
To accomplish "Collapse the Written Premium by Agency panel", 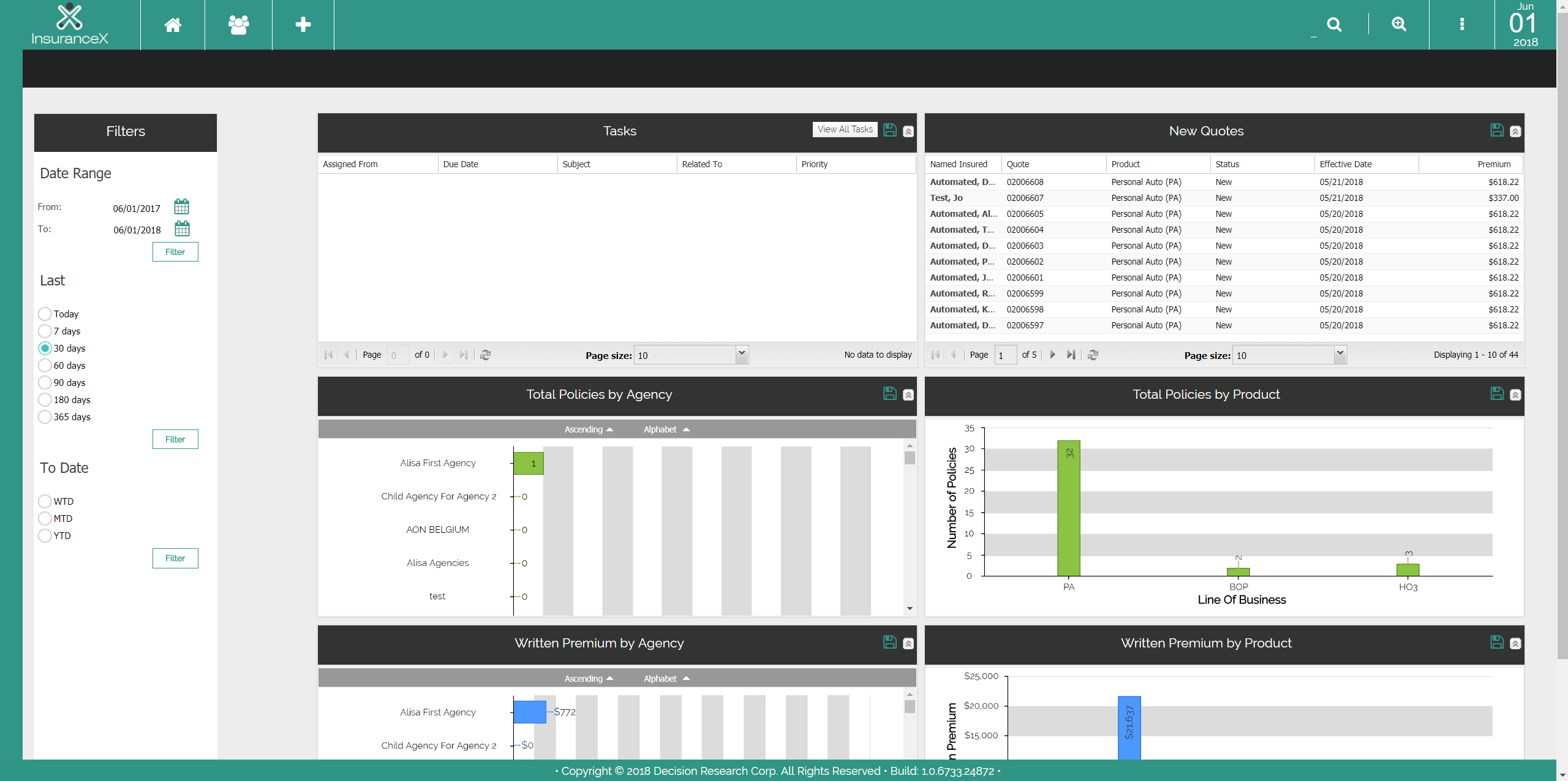I will [908, 643].
